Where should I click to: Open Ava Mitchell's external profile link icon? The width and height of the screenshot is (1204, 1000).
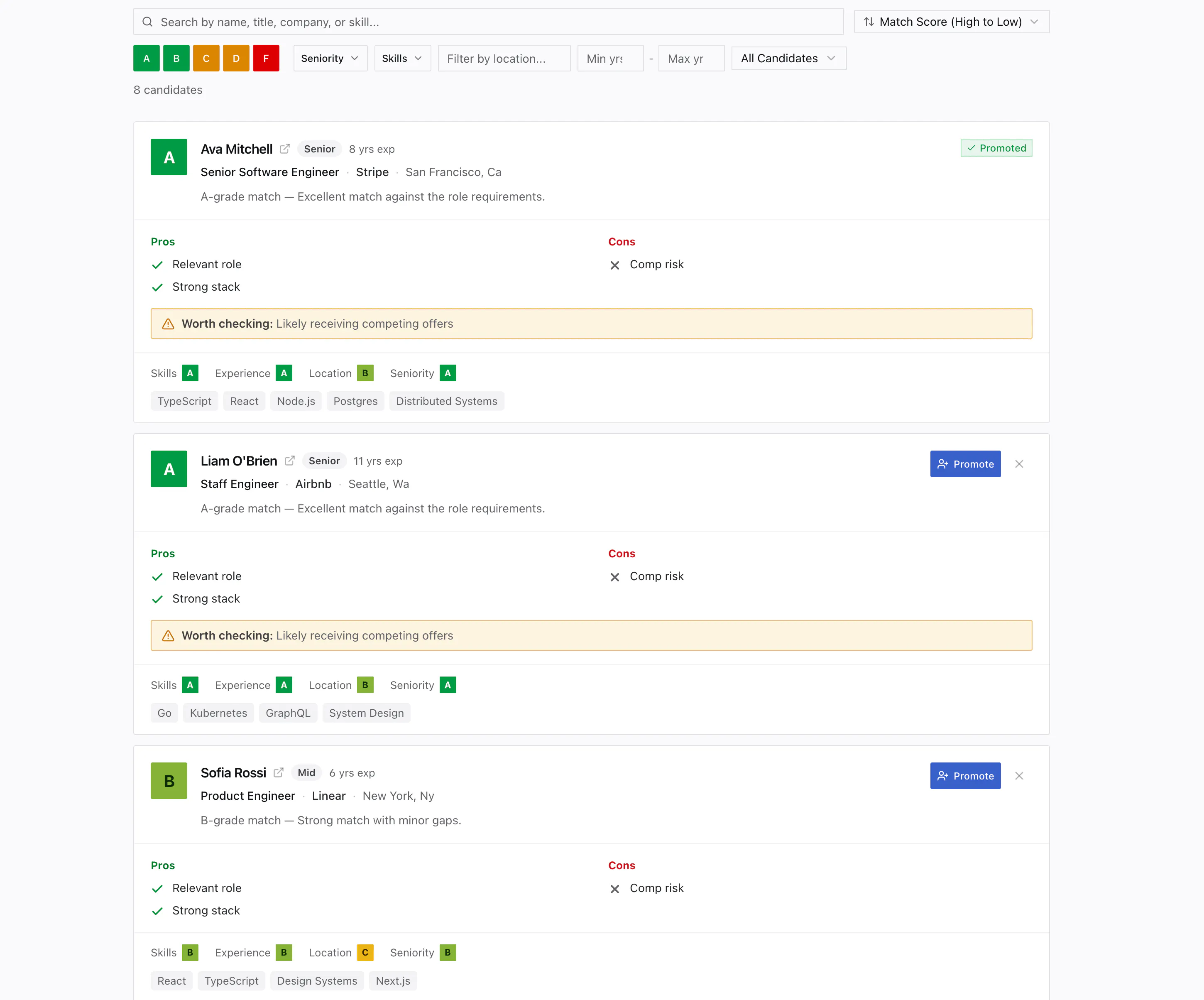(x=284, y=149)
